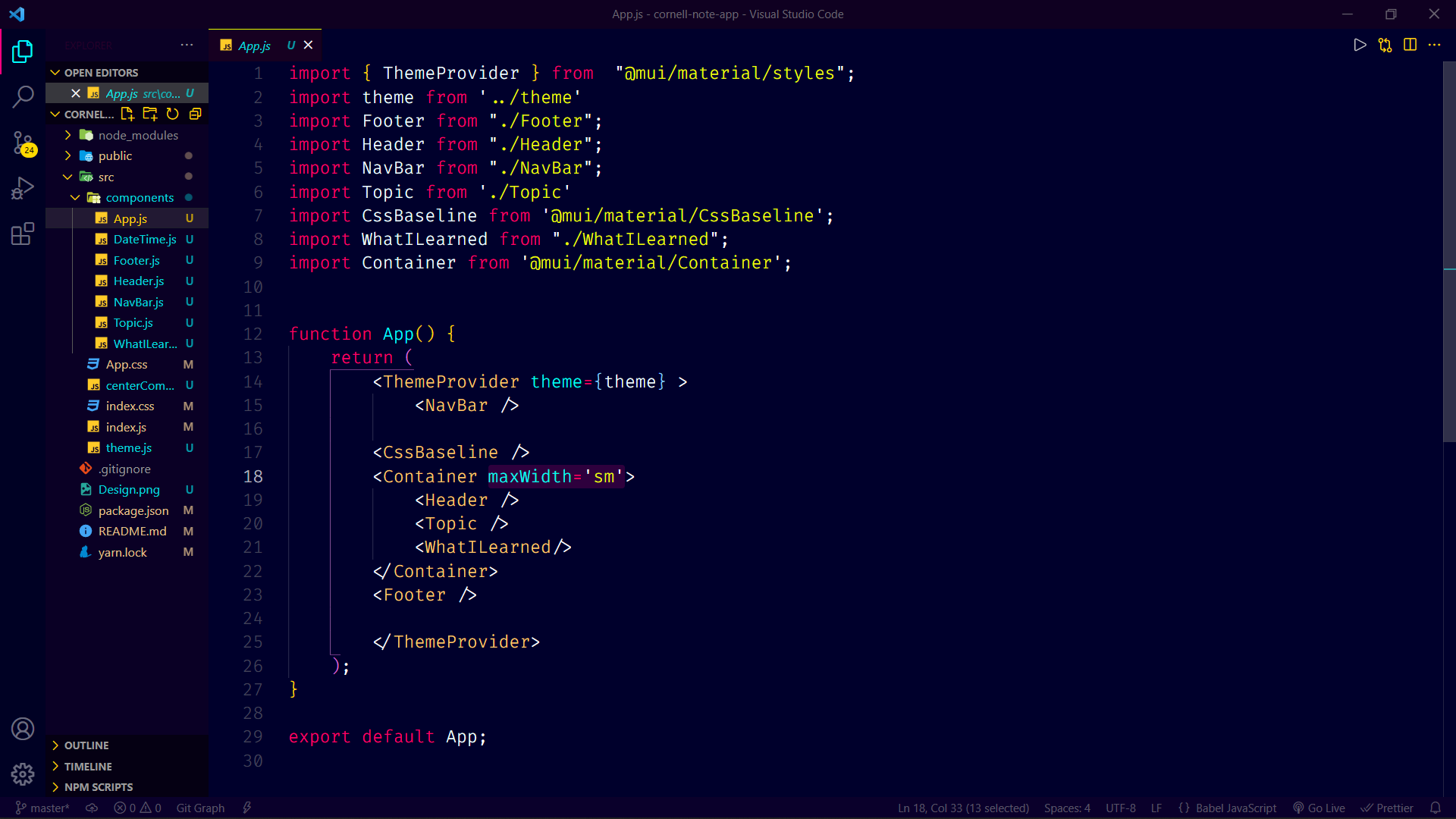Open the Search view in activity bar
The image size is (1456, 819).
(x=23, y=96)
